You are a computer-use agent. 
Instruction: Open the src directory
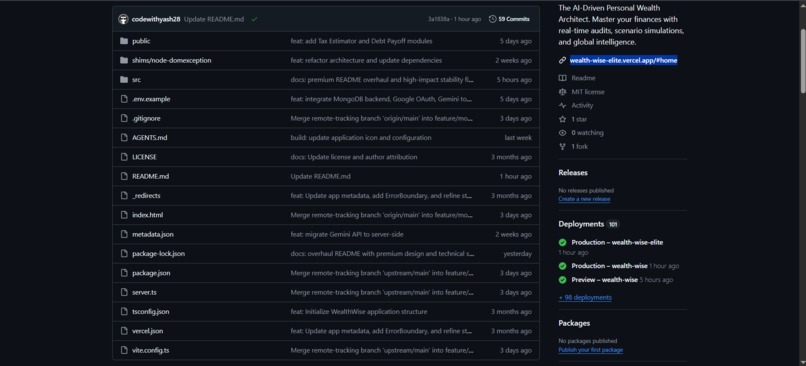coord(136,80)
